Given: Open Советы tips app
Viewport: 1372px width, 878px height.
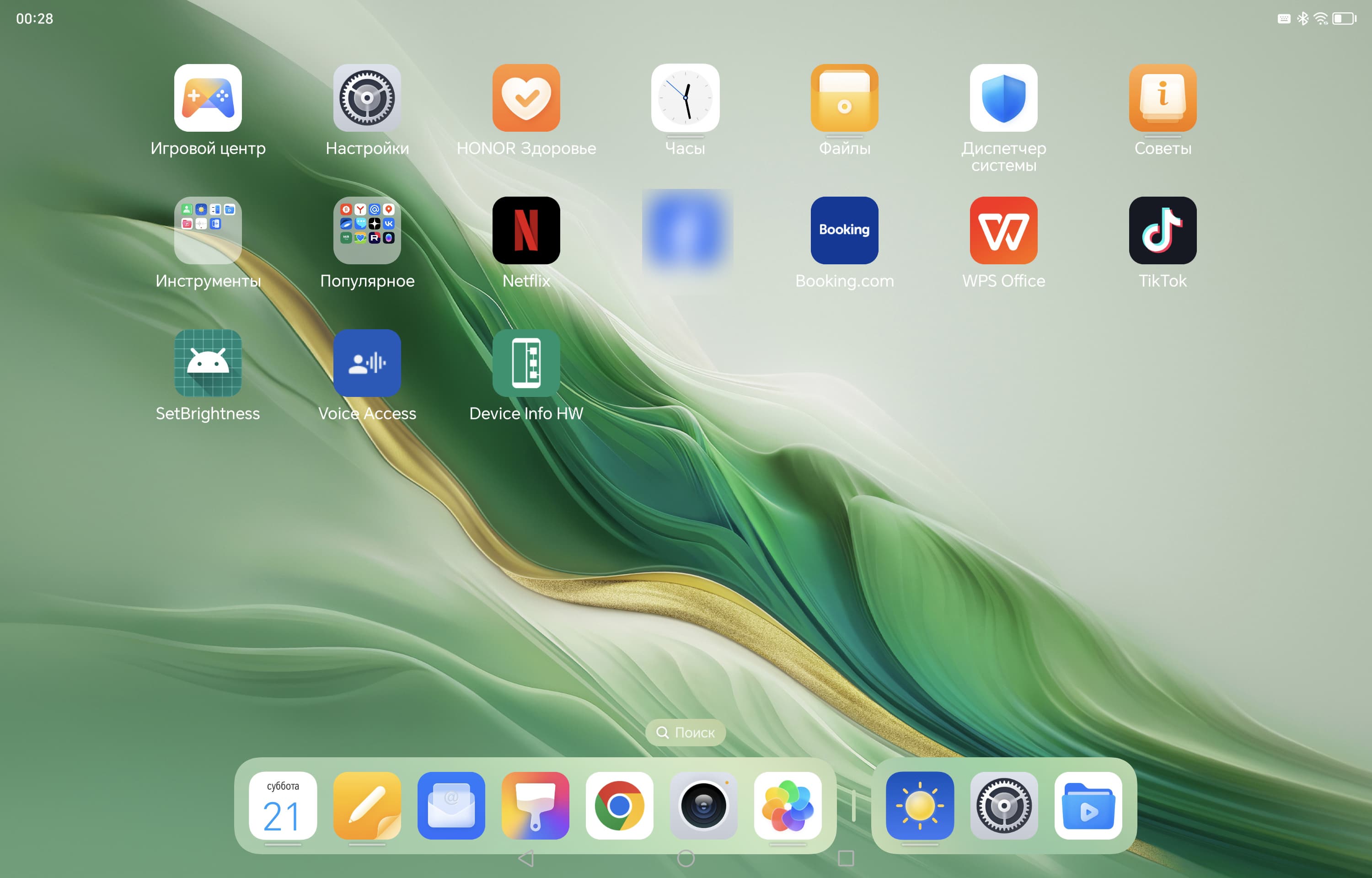Looking at the screenshot, I should coord(1162,98).
